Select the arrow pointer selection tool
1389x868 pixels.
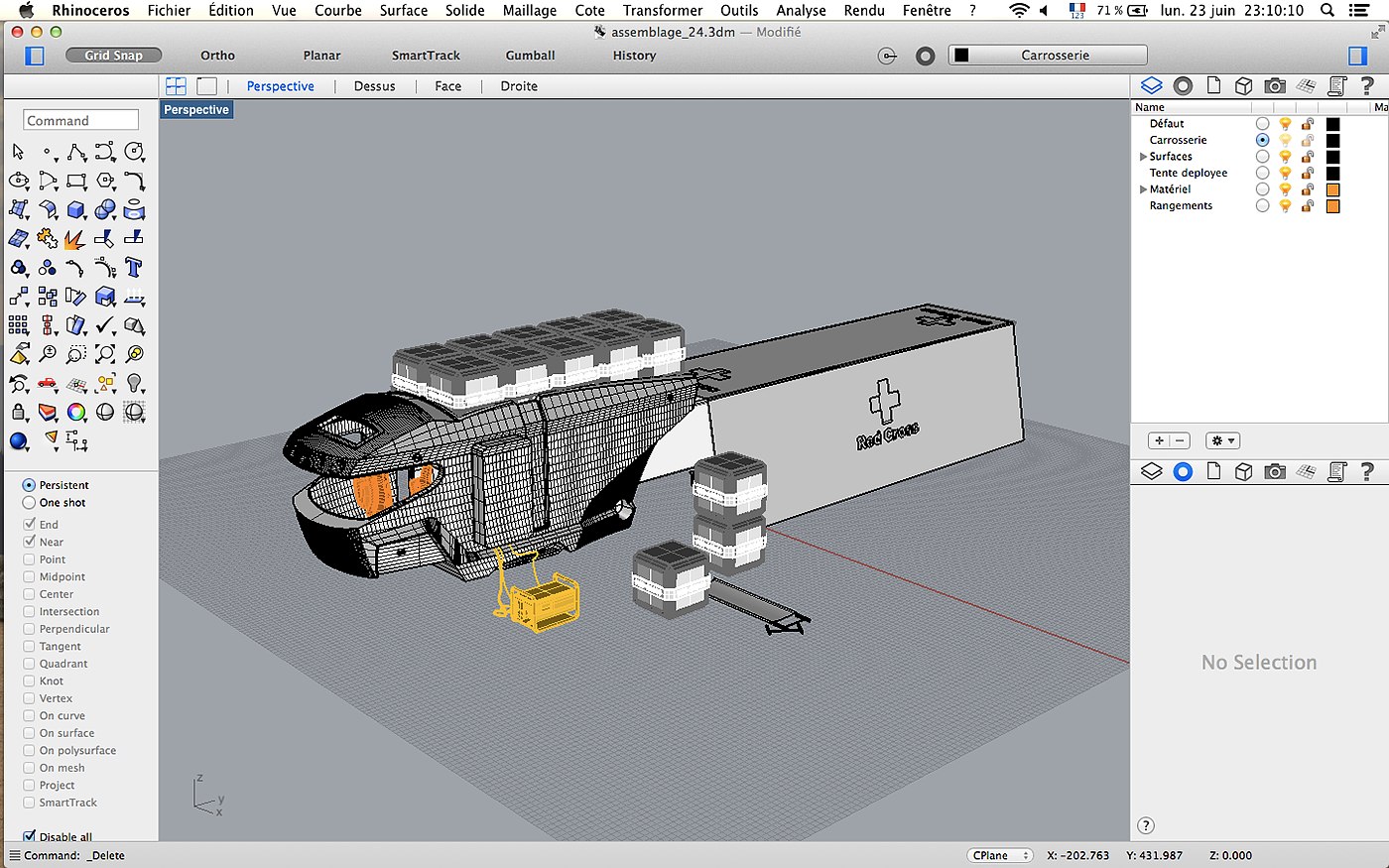18,152
